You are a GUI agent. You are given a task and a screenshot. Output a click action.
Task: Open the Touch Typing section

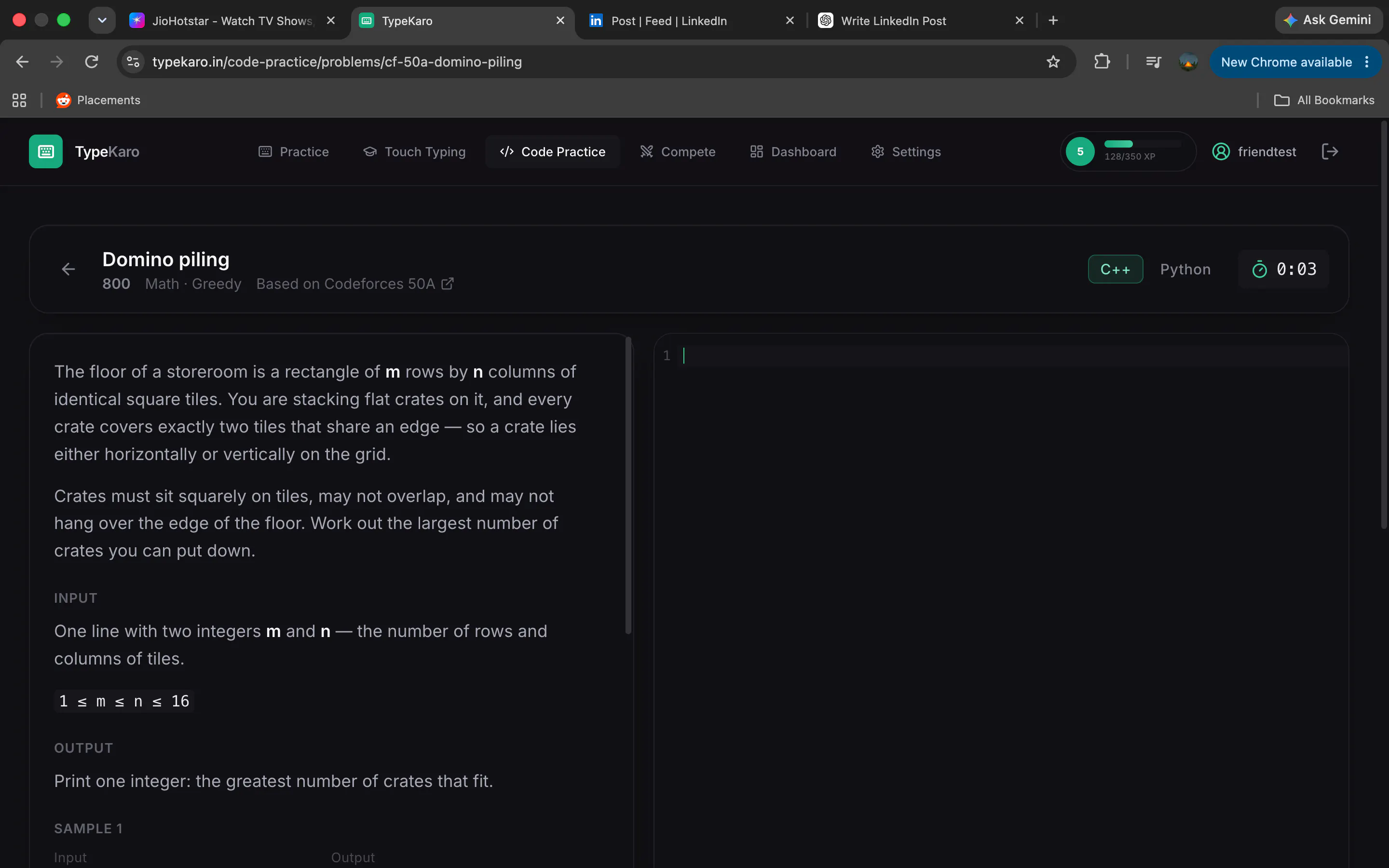414,151
